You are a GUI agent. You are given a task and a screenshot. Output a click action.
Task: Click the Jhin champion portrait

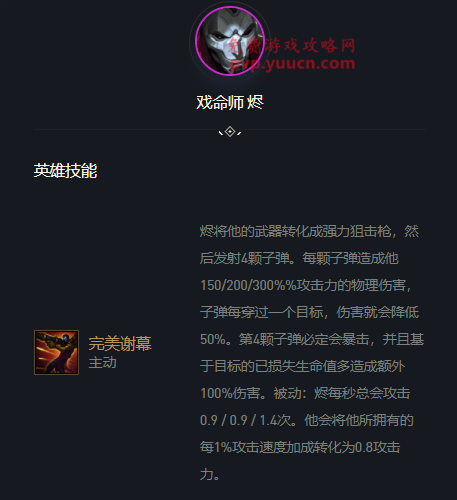pos(230,41)
